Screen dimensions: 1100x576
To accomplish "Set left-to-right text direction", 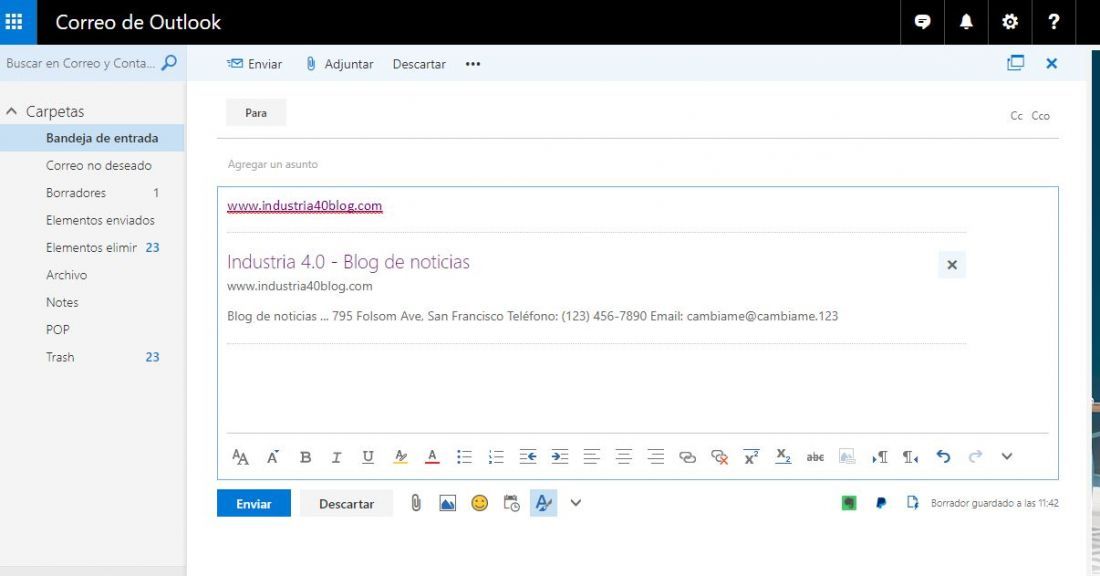I will point(879,457).
